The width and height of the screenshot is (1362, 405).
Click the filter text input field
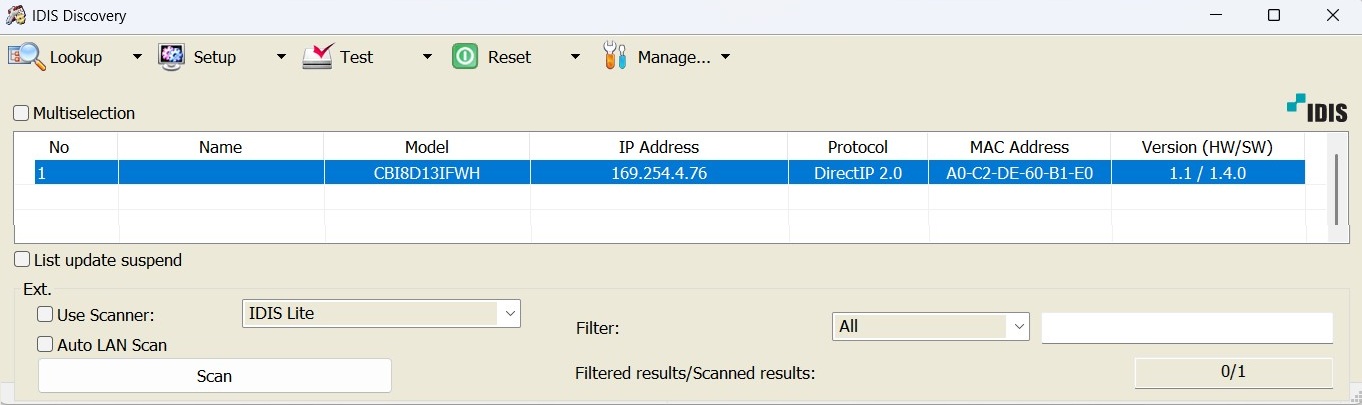(x=1187, y=327)
